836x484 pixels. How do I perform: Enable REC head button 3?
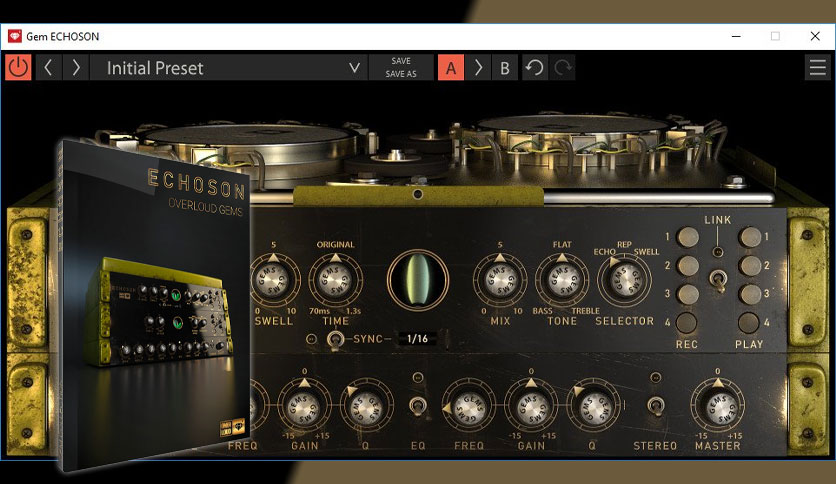[687, 294]
